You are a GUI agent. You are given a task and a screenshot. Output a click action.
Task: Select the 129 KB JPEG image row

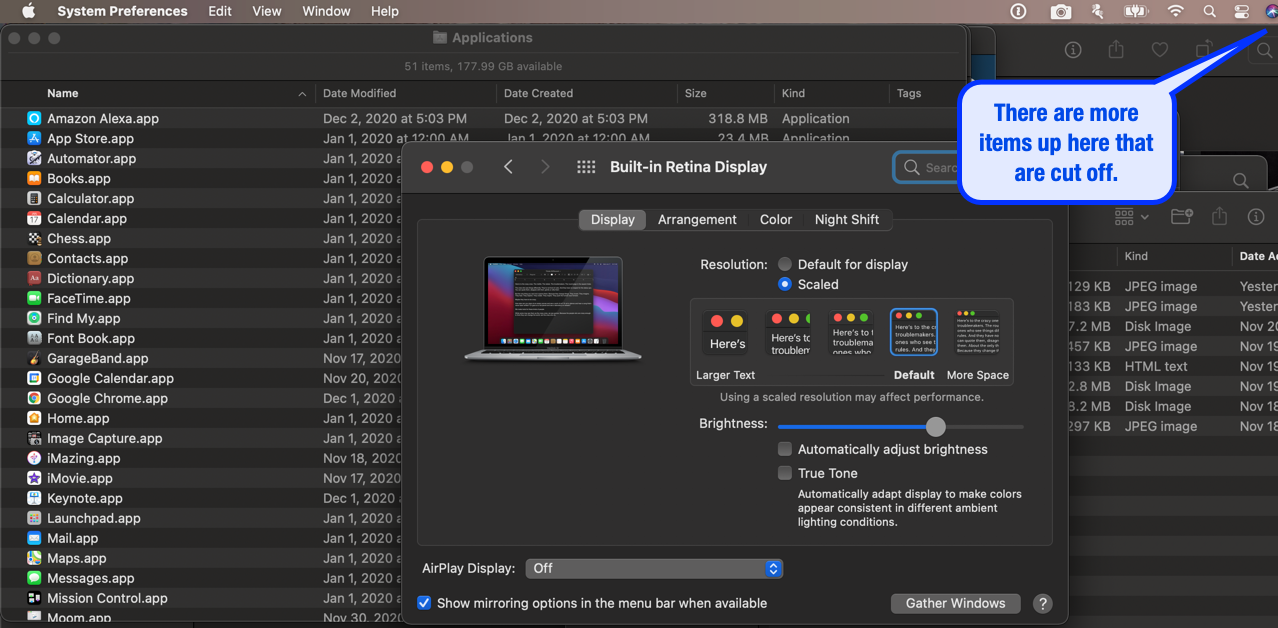[x=1173, y=286]
